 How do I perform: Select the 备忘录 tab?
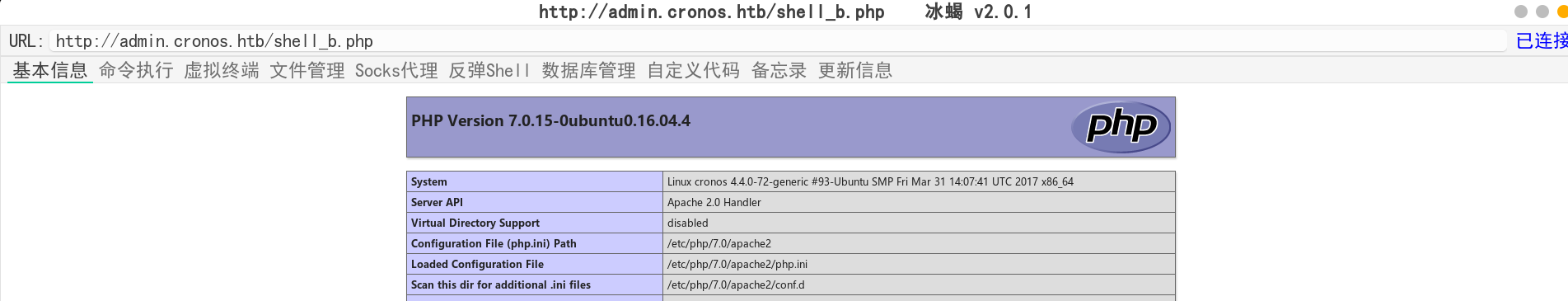click(779, 71)
